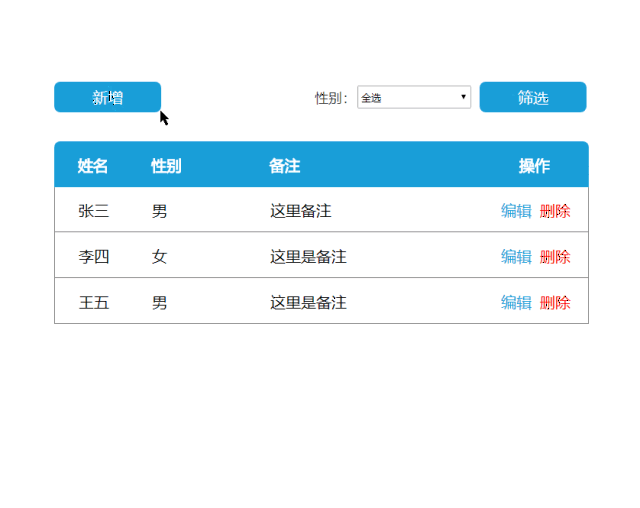Delete the 王五 row via 删除
Viewport: 640px width, 508px height.
tap(555, 302)
